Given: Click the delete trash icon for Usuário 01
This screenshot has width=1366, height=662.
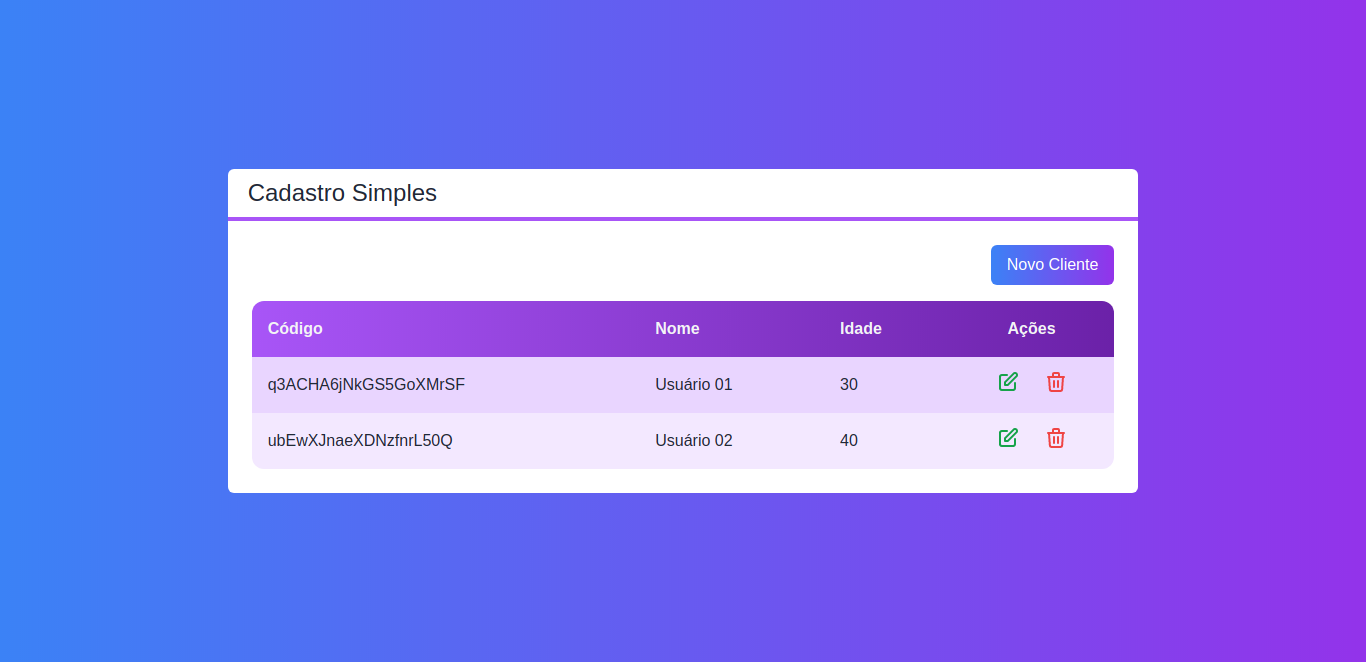Looking at the screenshot, I should (x=1056, y=382).
